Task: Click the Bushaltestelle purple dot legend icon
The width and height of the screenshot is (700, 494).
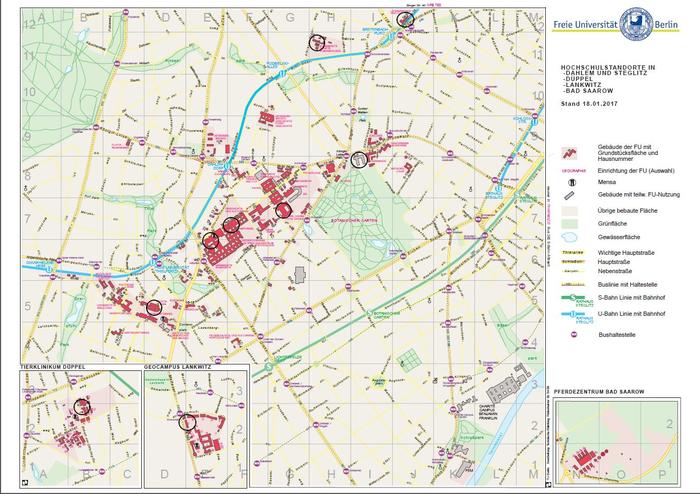Action: coord(574,334)
